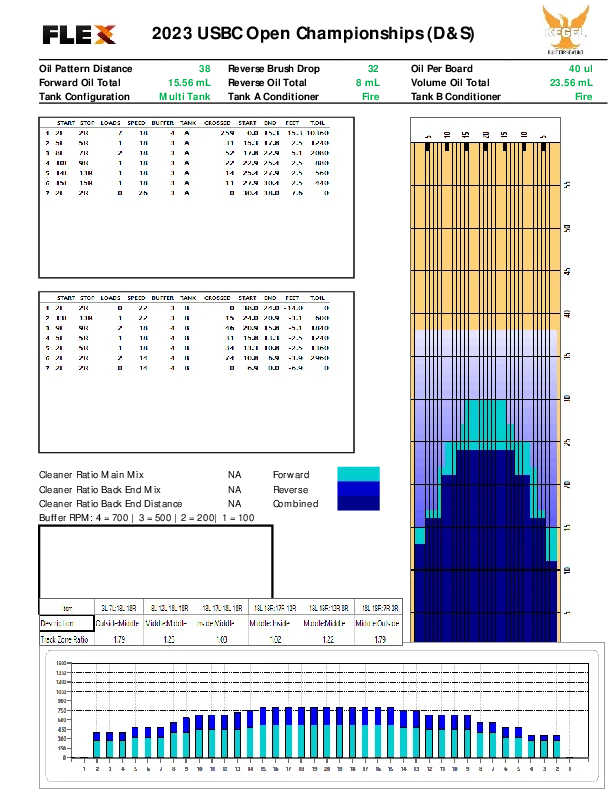Click 'Fire' next to Tank B Conditioner
612x792 pixels.
584,96
